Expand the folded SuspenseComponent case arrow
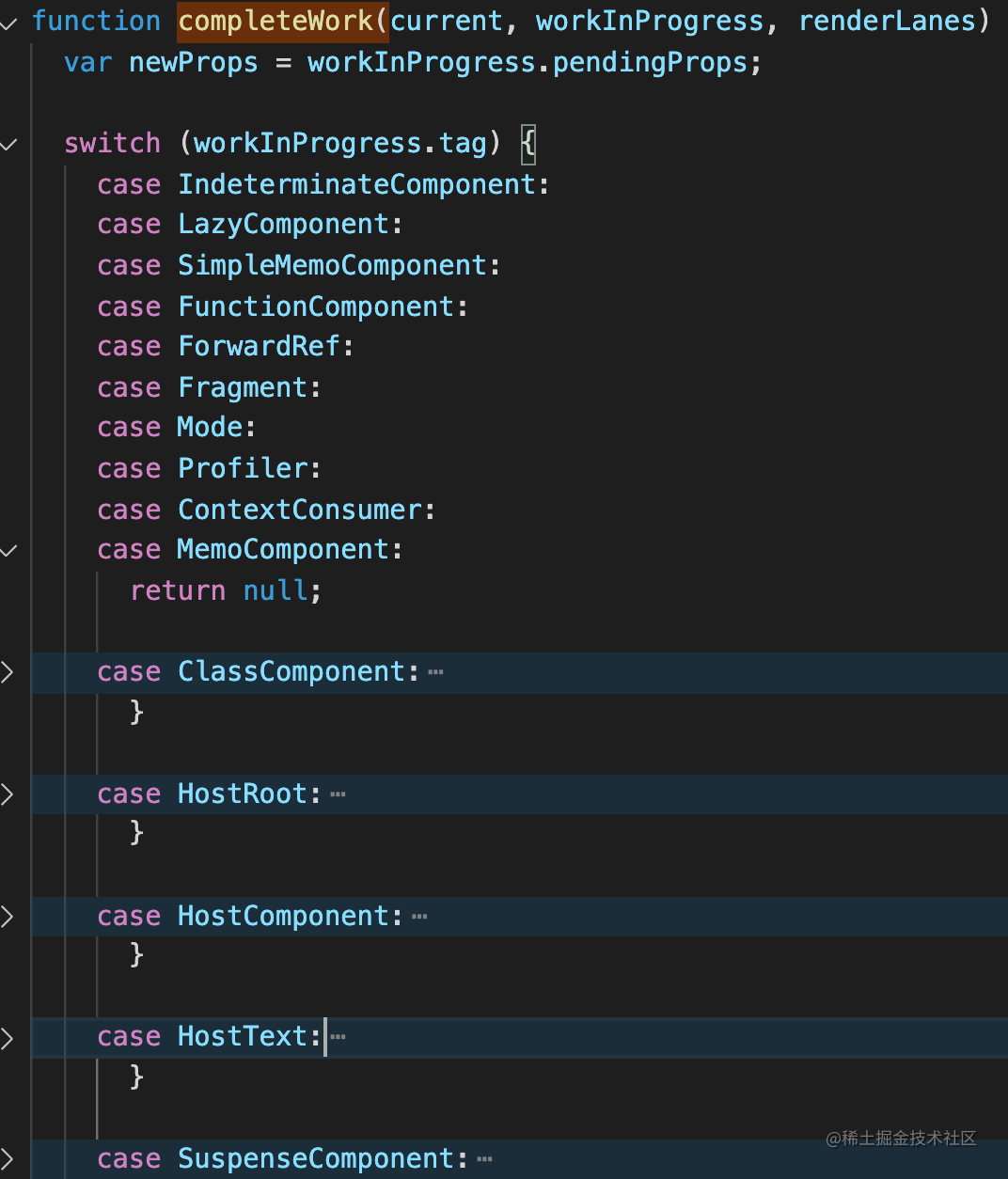The height and width of the screenshot is (1179, 1008). point(8,1158)
